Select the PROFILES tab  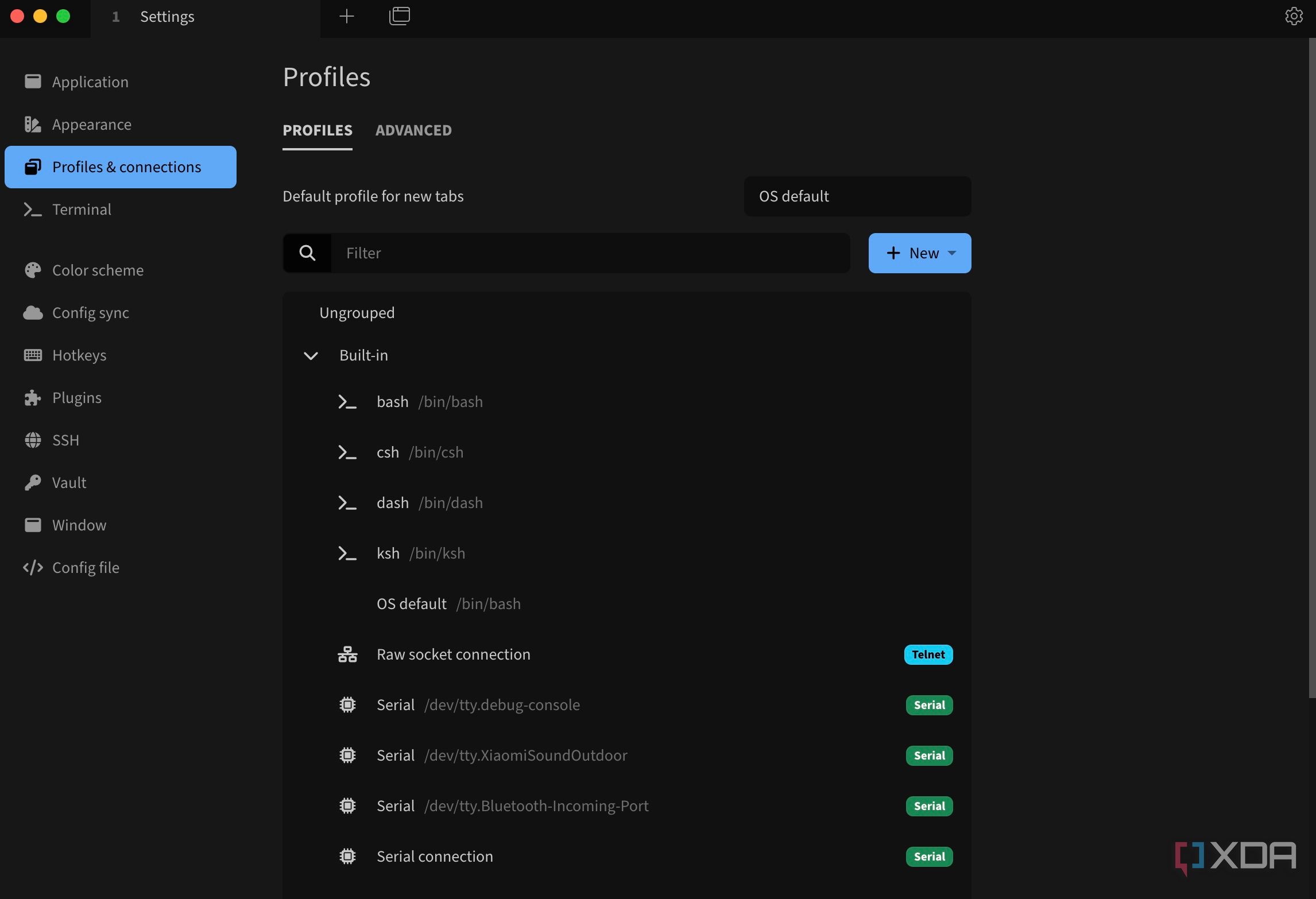[318, 131]
